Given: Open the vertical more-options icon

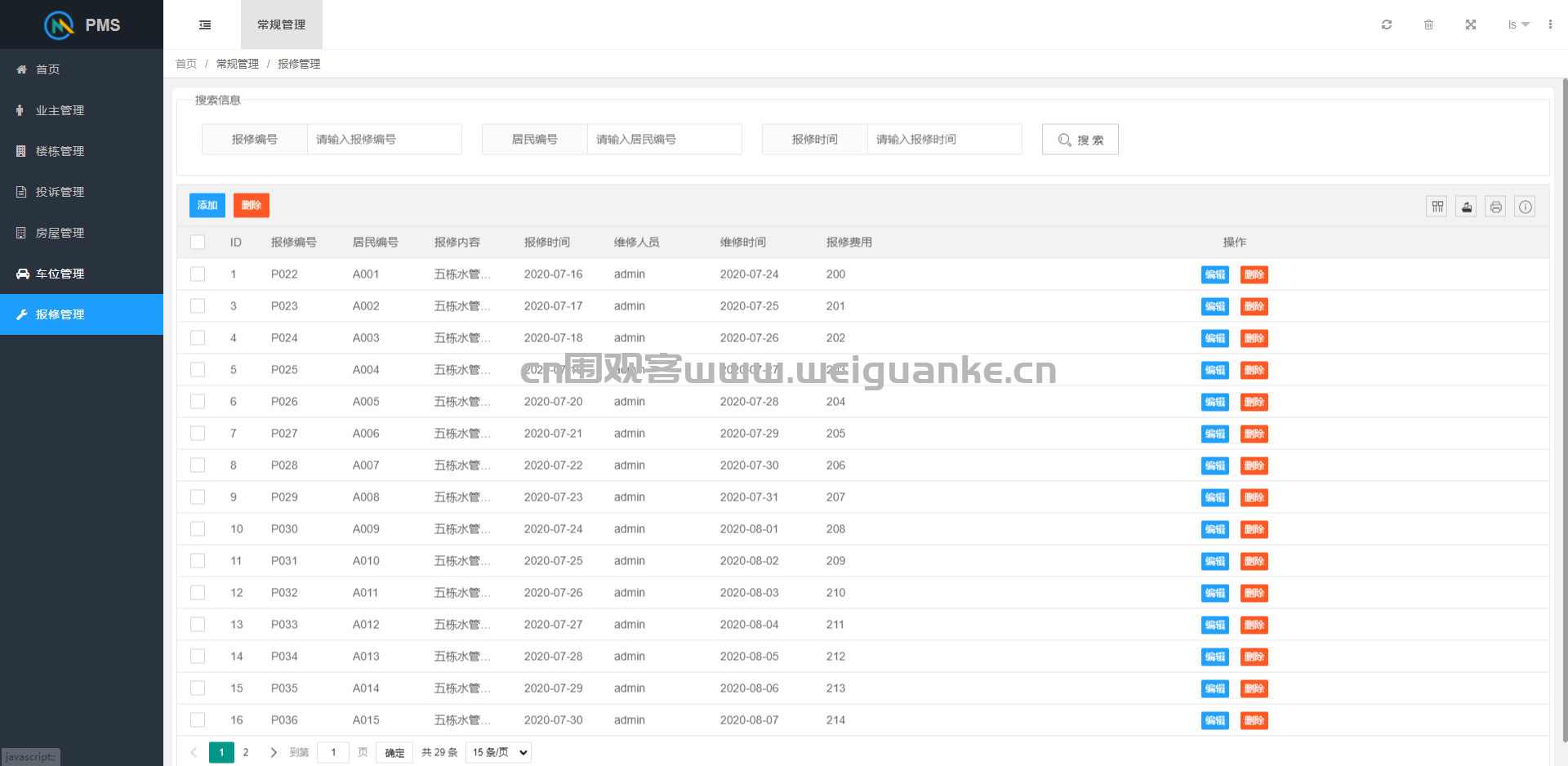Looking at the screenshot, I should point(1550,24).
